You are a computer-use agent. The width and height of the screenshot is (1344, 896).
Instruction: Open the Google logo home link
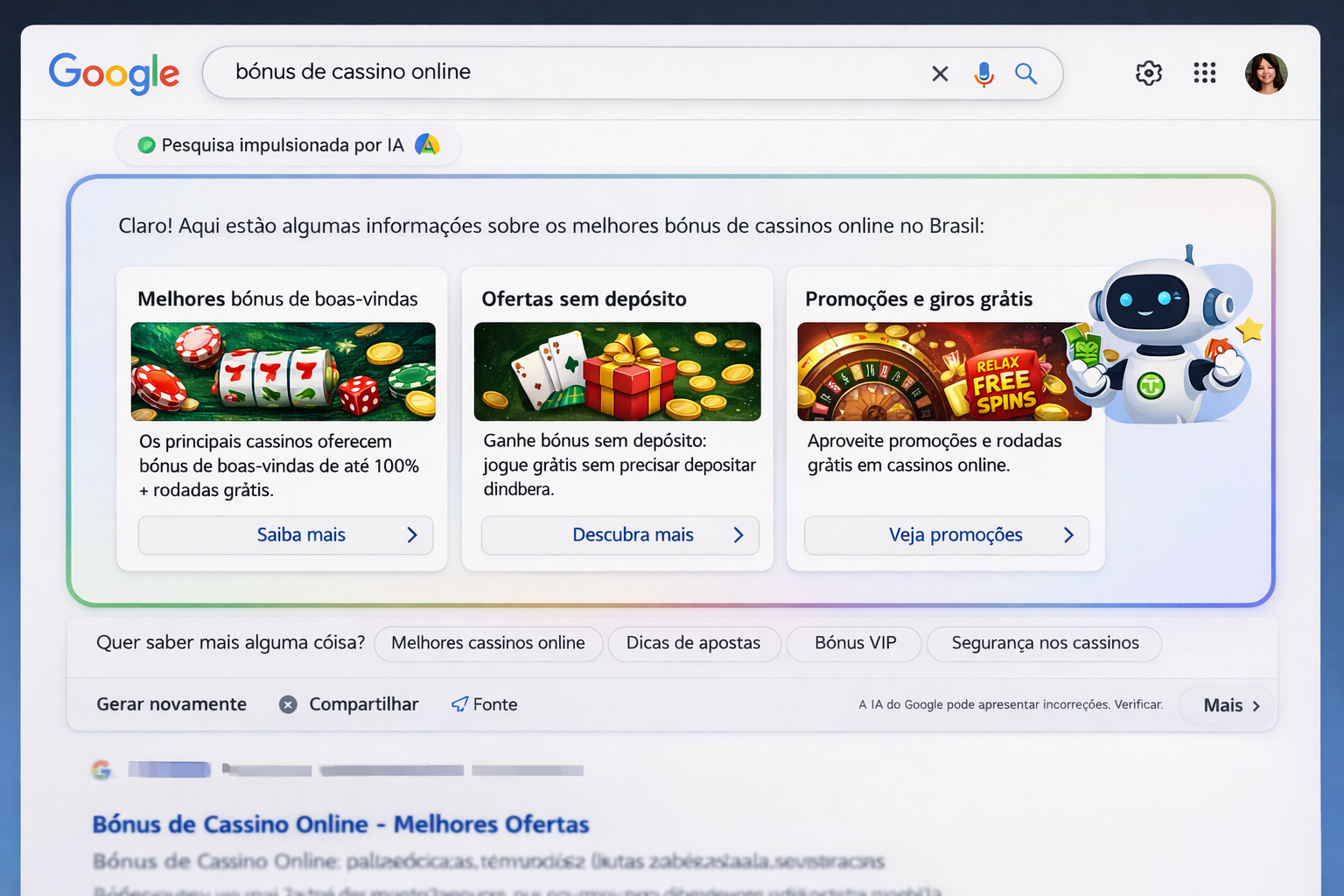coord(114,73)
